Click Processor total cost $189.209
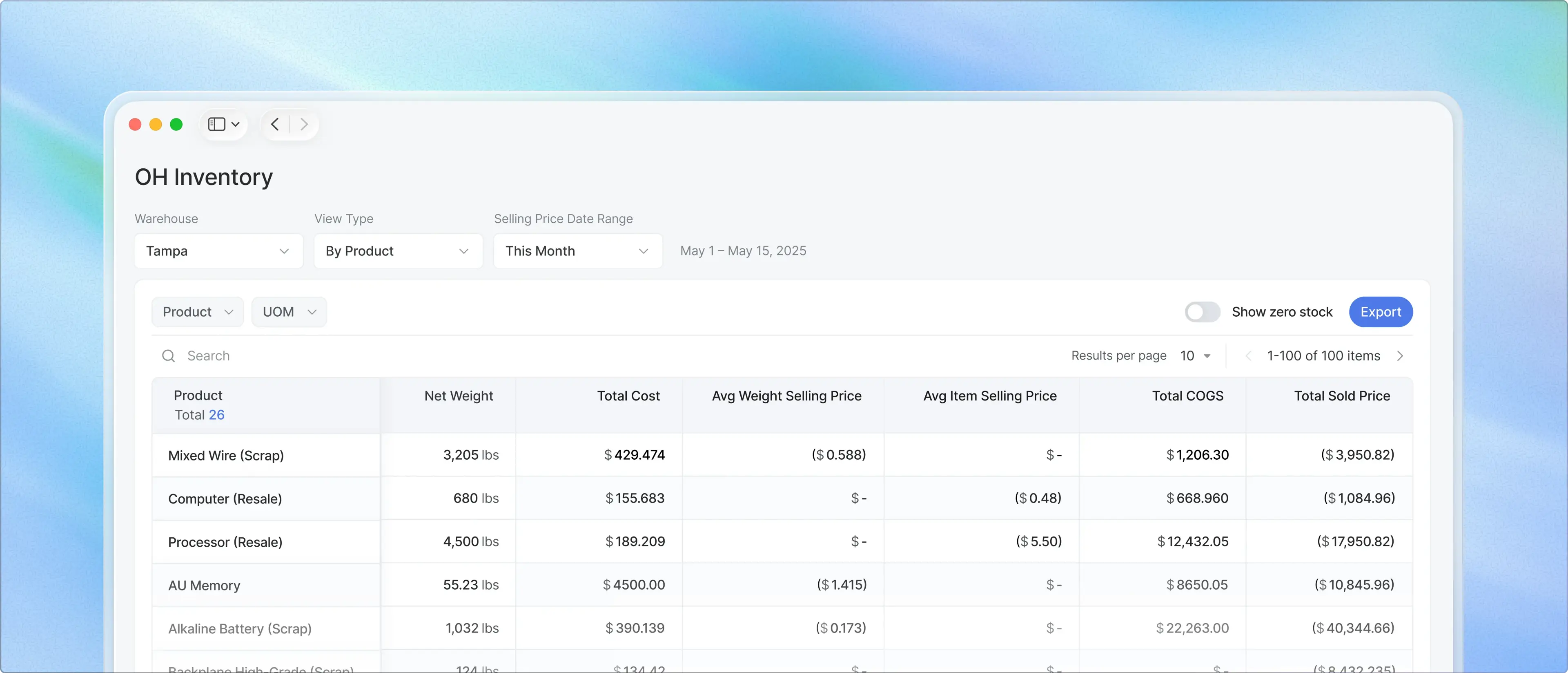The width and height of the screenshot is (1568, 673). pyautogui.click(x=635, y=541)
